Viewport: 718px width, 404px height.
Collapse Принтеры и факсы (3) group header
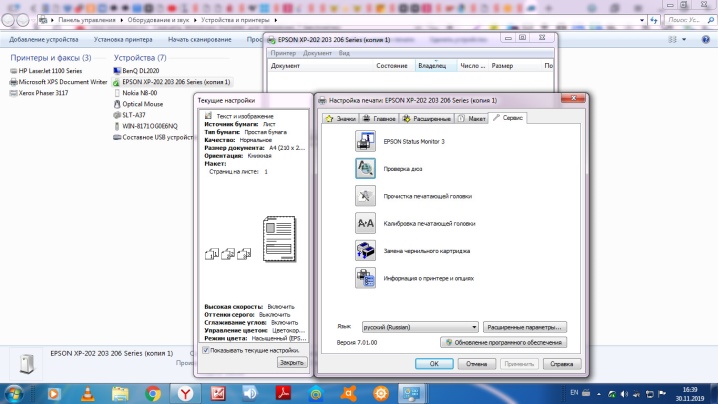click(50, 58)
